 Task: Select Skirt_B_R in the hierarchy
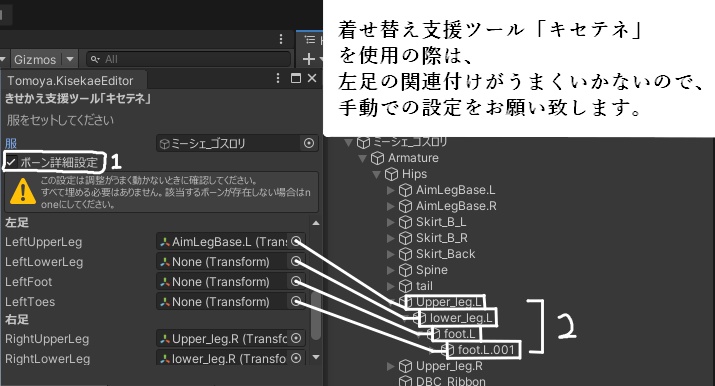click(441, 238)
